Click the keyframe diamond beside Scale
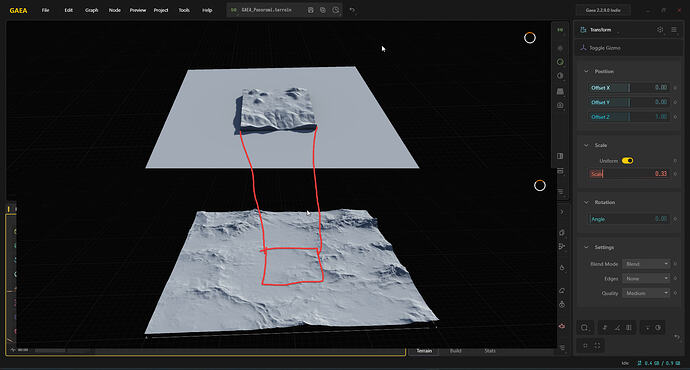 pos(675,174)
